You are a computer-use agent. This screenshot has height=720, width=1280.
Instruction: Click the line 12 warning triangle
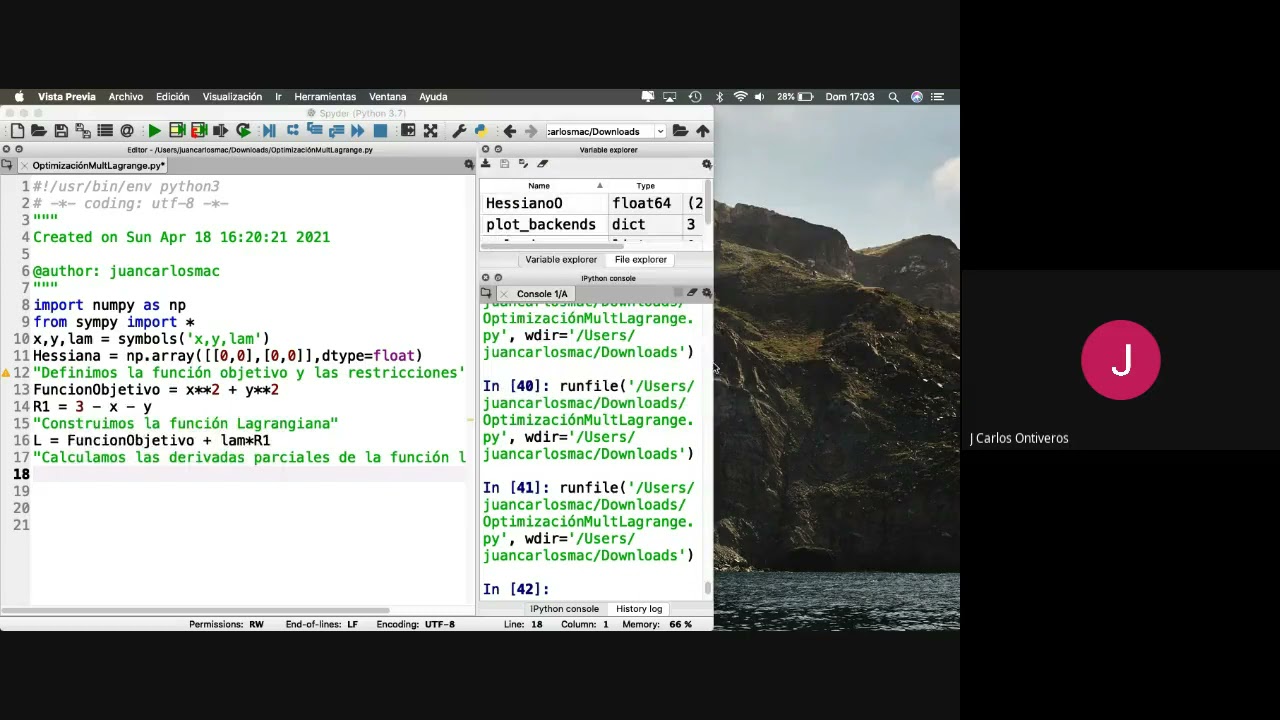click(6, 372)
